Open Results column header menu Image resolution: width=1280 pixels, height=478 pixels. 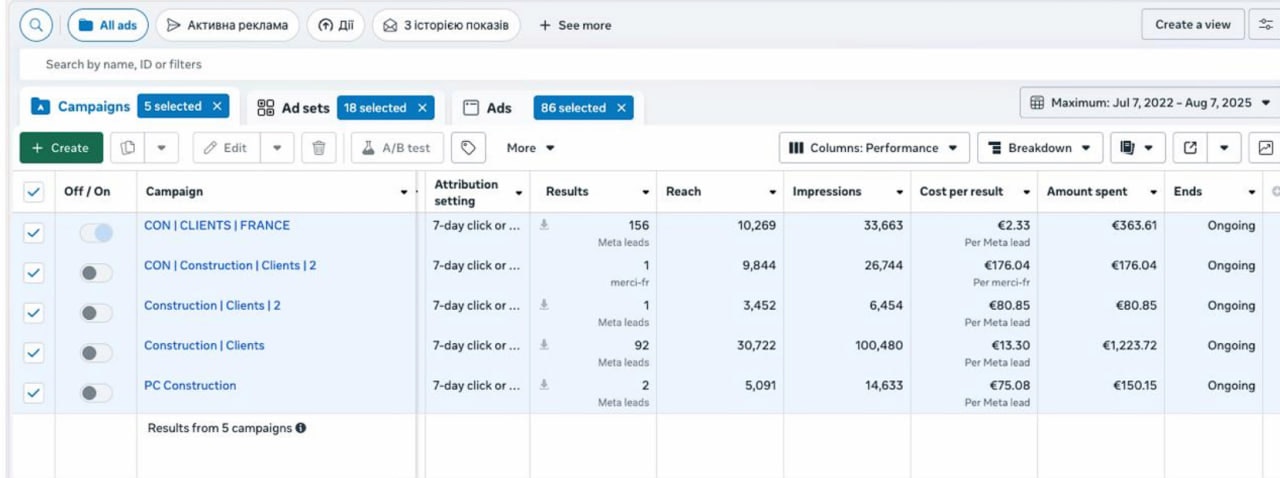click(645, 192)
